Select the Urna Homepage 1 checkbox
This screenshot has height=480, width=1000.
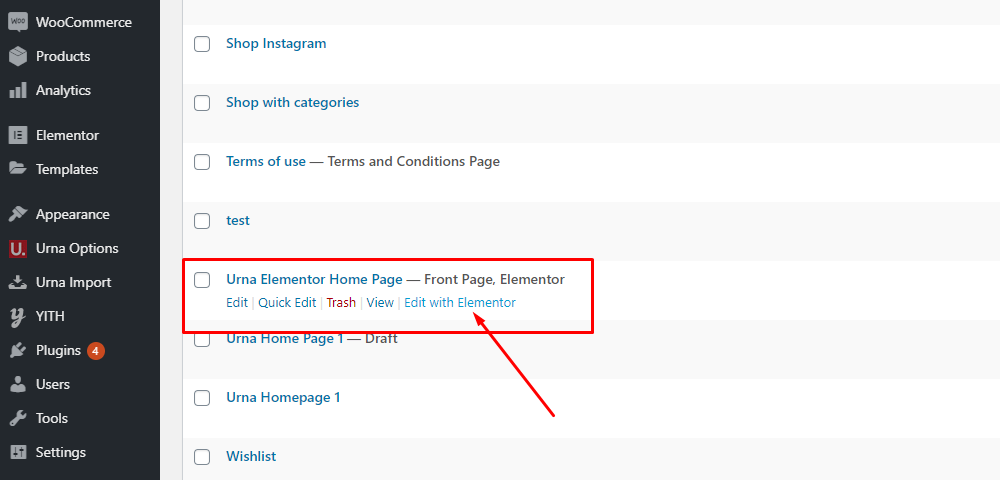(x=202, y=398)
